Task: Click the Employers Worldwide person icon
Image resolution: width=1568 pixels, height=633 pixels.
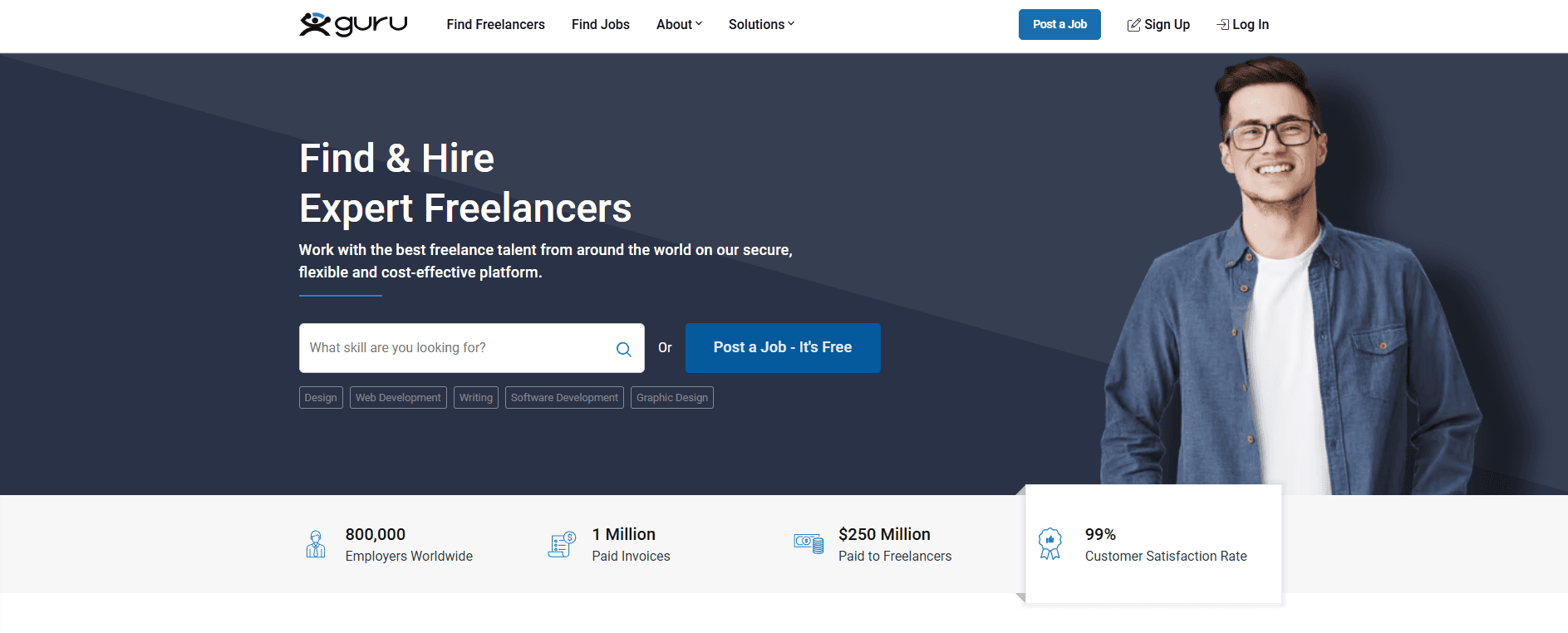Action: point(316,544)
